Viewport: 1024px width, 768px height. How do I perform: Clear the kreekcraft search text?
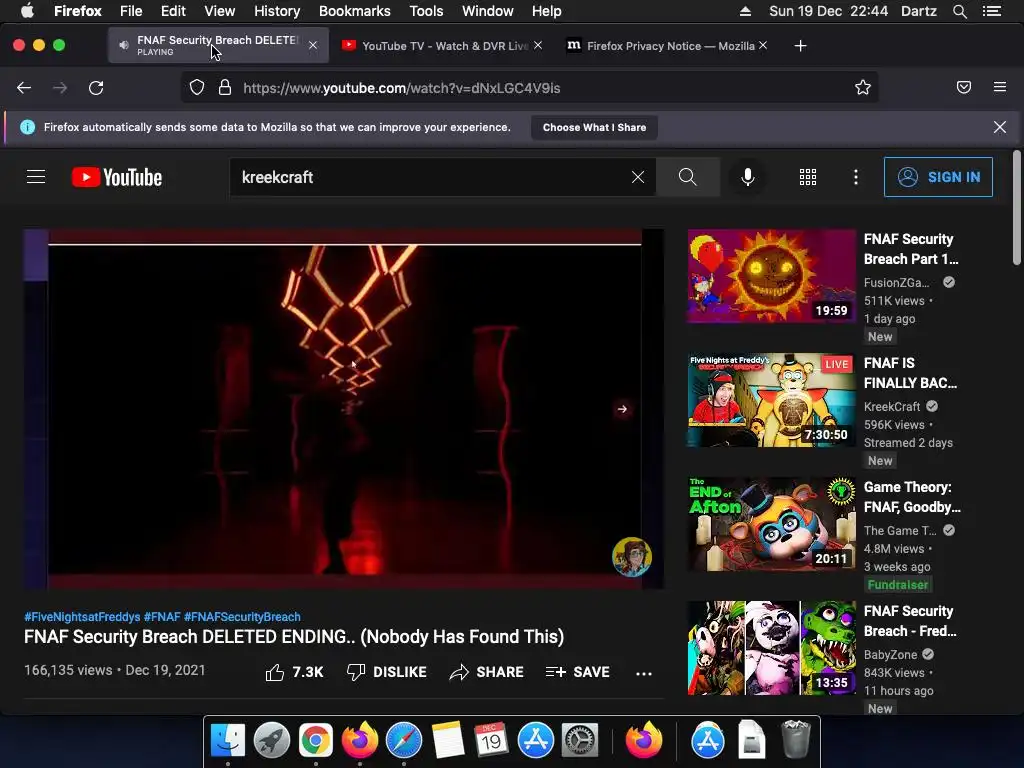(637, 177)
